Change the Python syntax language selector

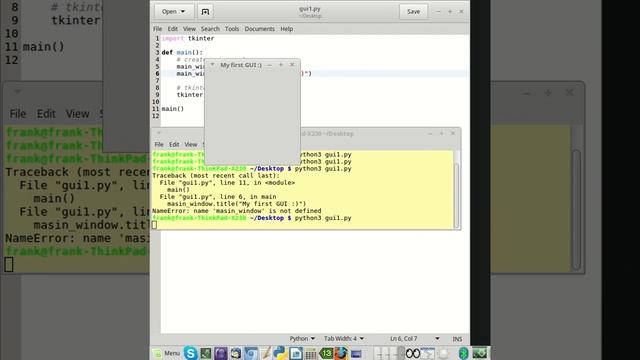click(x=302, y=339)
